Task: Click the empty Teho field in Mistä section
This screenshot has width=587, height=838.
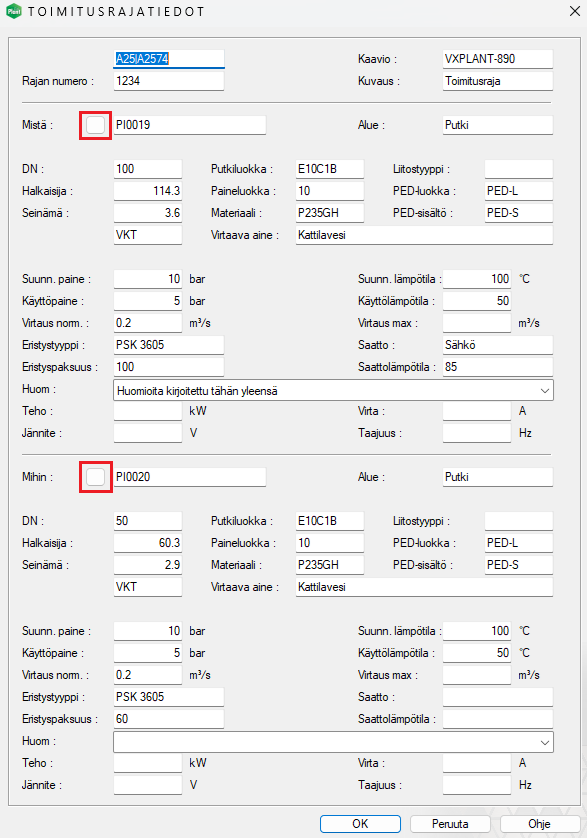Action: (x=148, y=411)
